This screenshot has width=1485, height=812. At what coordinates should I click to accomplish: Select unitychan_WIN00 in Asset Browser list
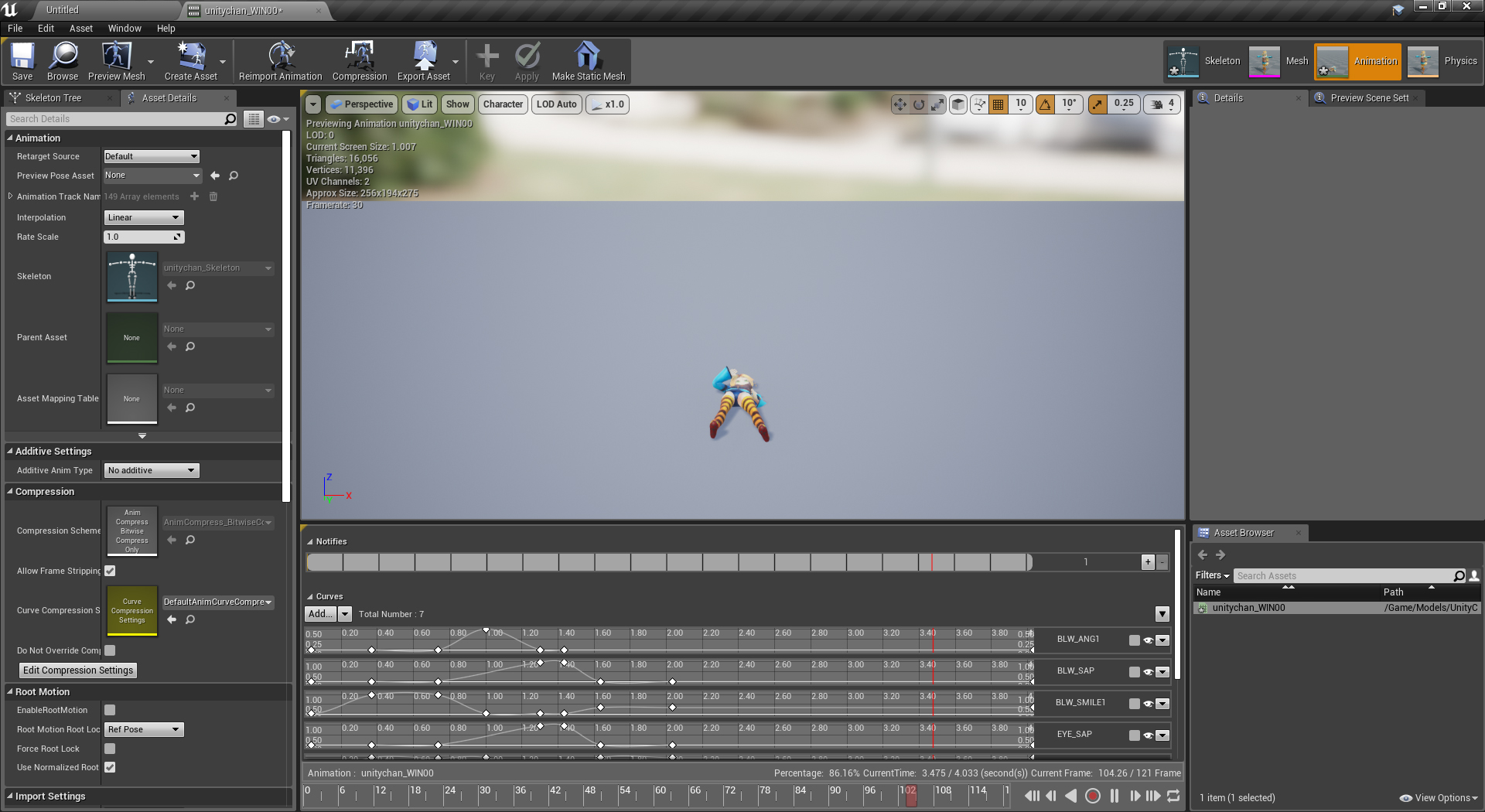click(x=1338, y=608)
